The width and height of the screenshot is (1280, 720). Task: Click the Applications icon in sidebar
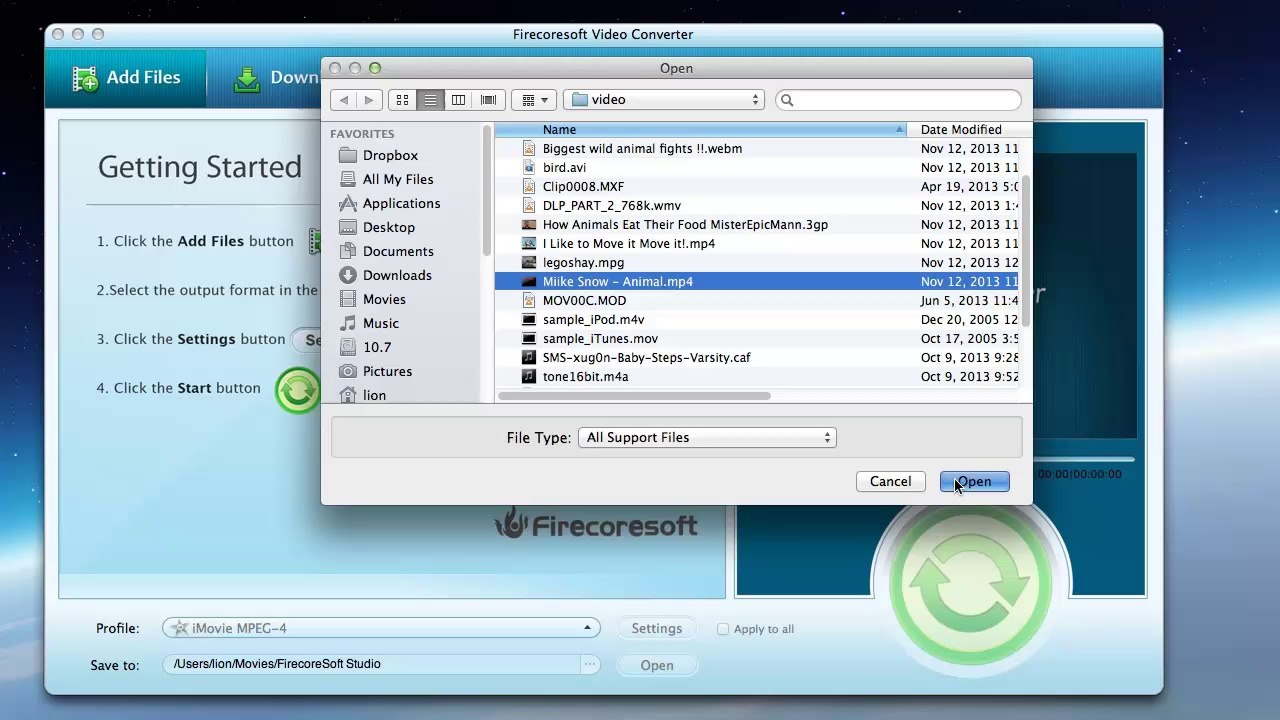(x=348, y=203)
